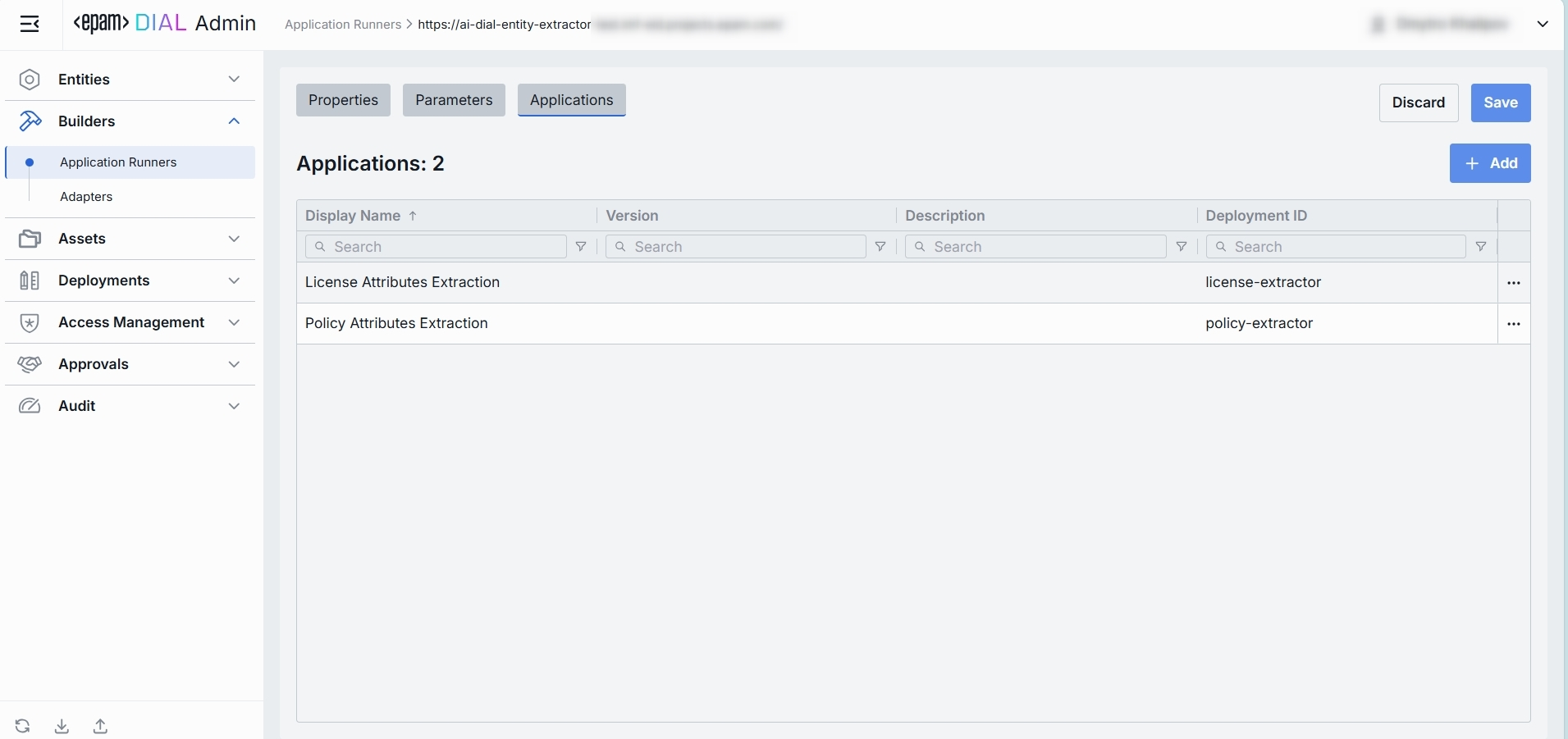Switch to the Parameters tab
The image size is (1568, 739).
tap(454, 100)
